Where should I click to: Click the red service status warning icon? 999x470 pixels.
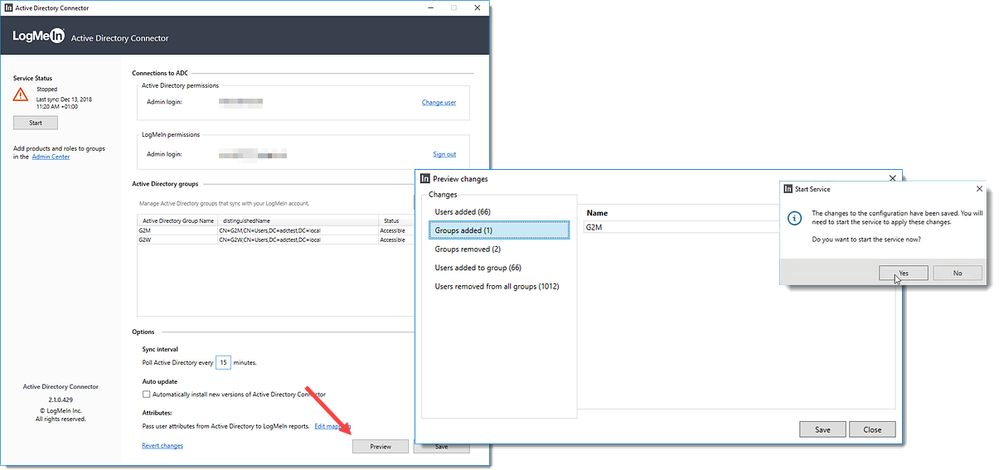click(21, 94)
